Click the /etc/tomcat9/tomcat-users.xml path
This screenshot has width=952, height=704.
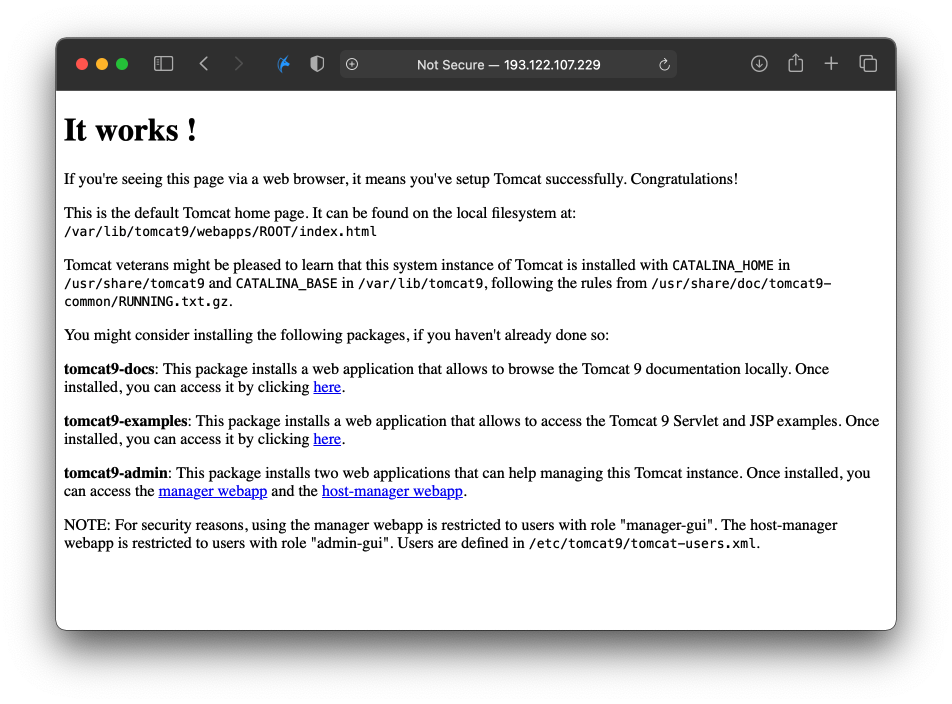point(642,544)
